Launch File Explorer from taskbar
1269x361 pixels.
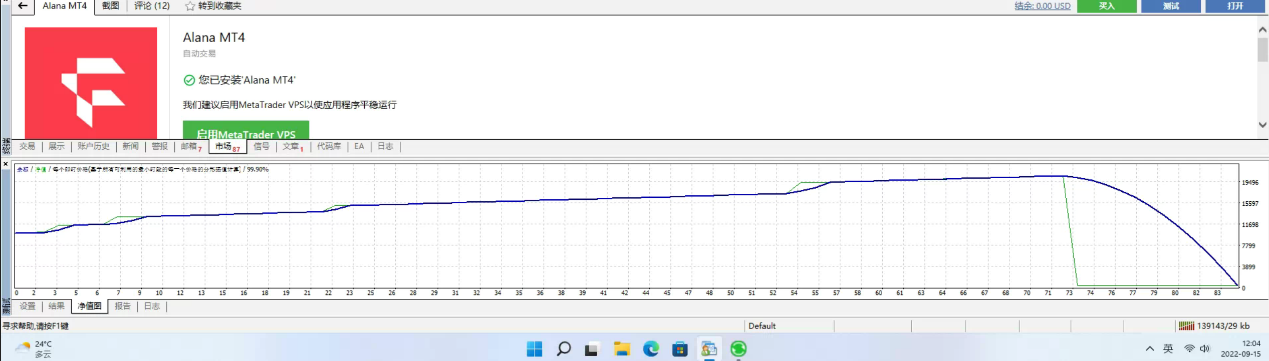(622, 348)
